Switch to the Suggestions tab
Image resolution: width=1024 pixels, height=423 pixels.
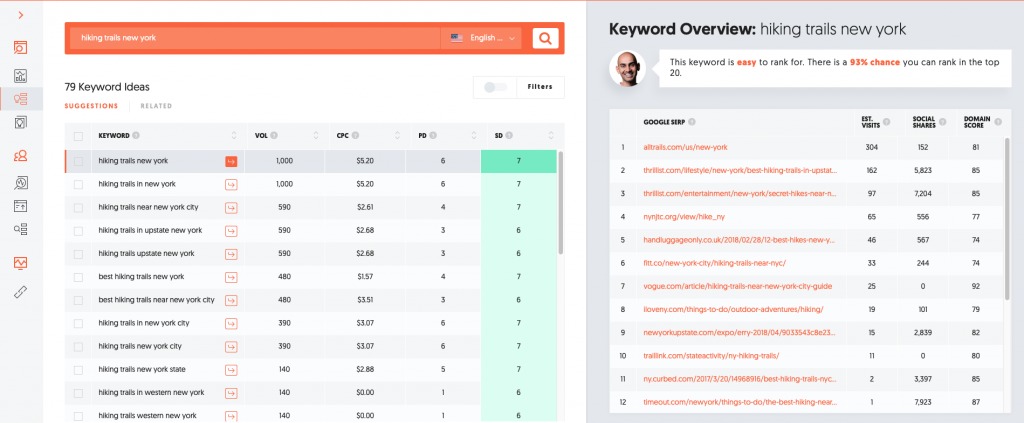point(91,106)
